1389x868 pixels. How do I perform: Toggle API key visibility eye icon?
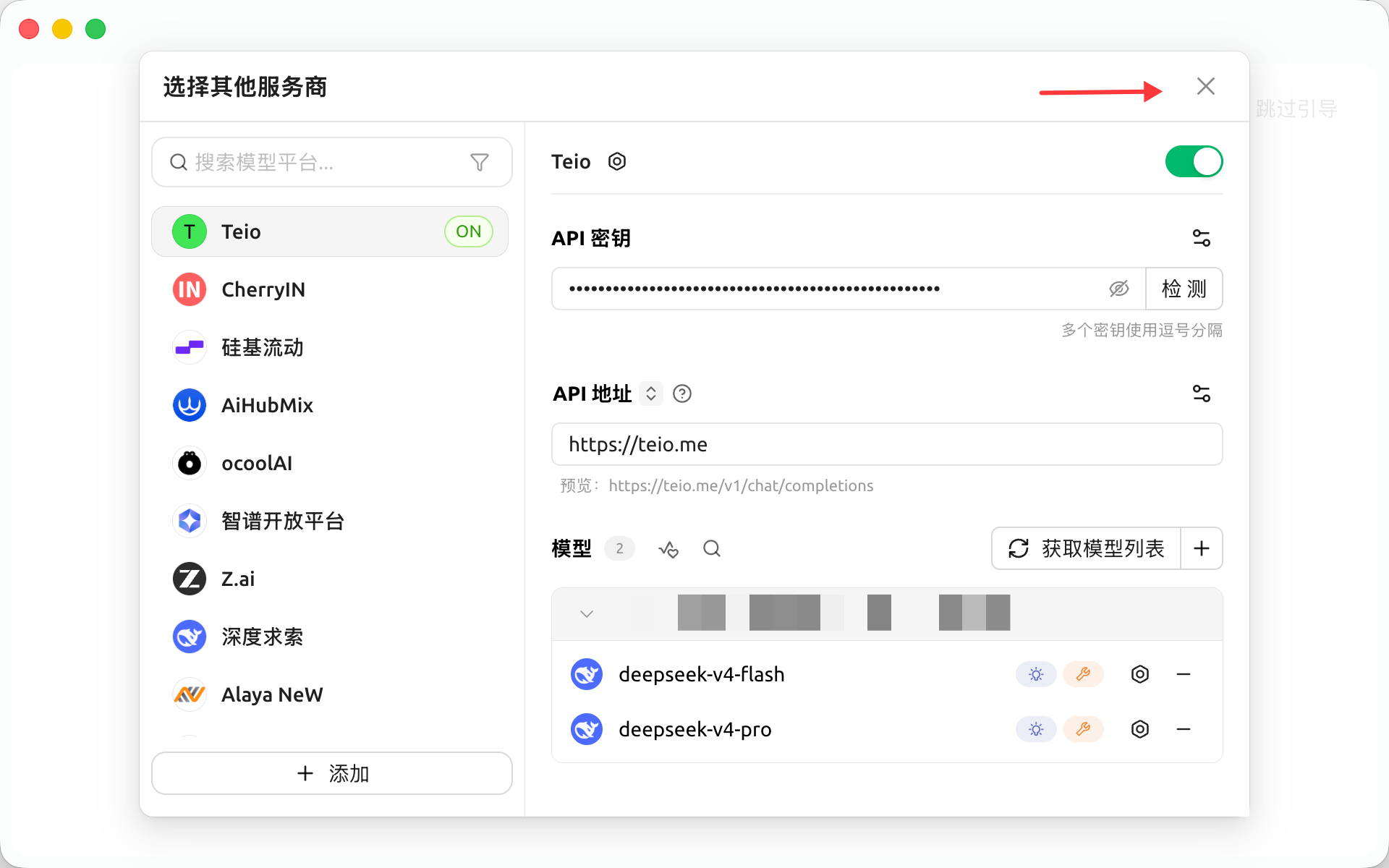click(1119, 289)
